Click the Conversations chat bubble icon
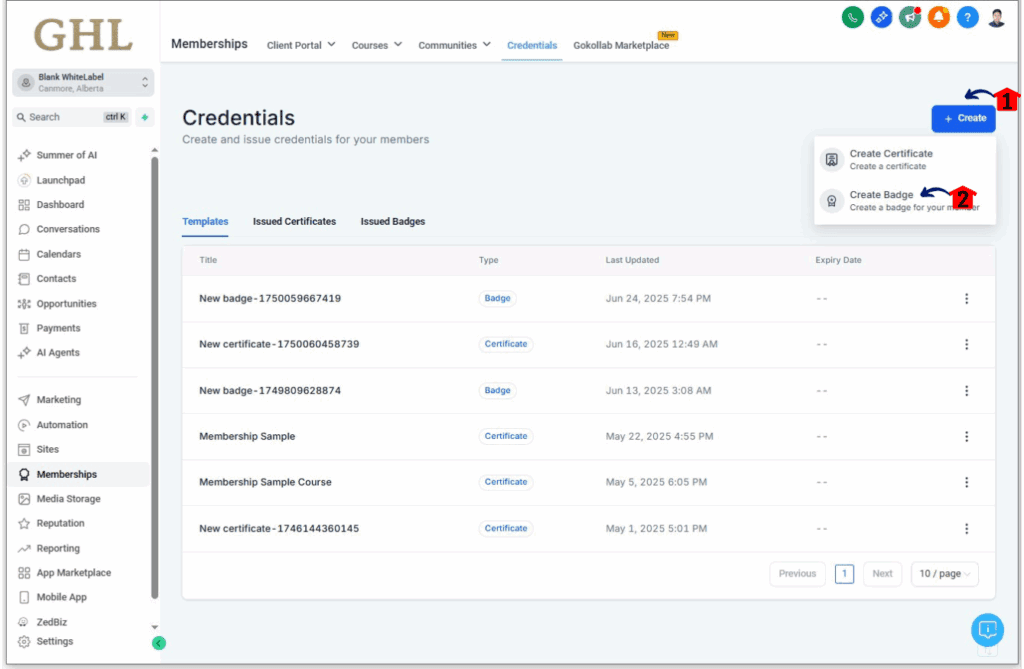The image size is (1024, 669). tap(24, 229)
